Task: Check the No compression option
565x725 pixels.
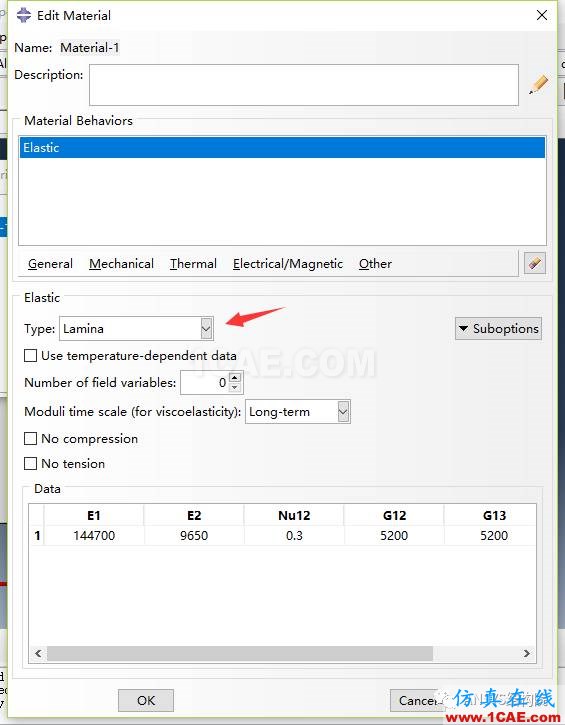Action: [31, 438]
